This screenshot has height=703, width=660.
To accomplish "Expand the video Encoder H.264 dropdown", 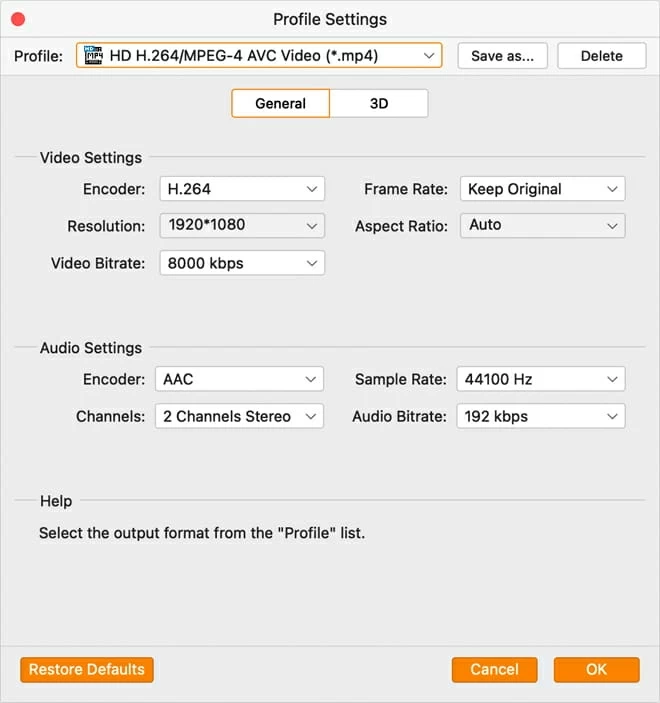I will coord(242,188).
